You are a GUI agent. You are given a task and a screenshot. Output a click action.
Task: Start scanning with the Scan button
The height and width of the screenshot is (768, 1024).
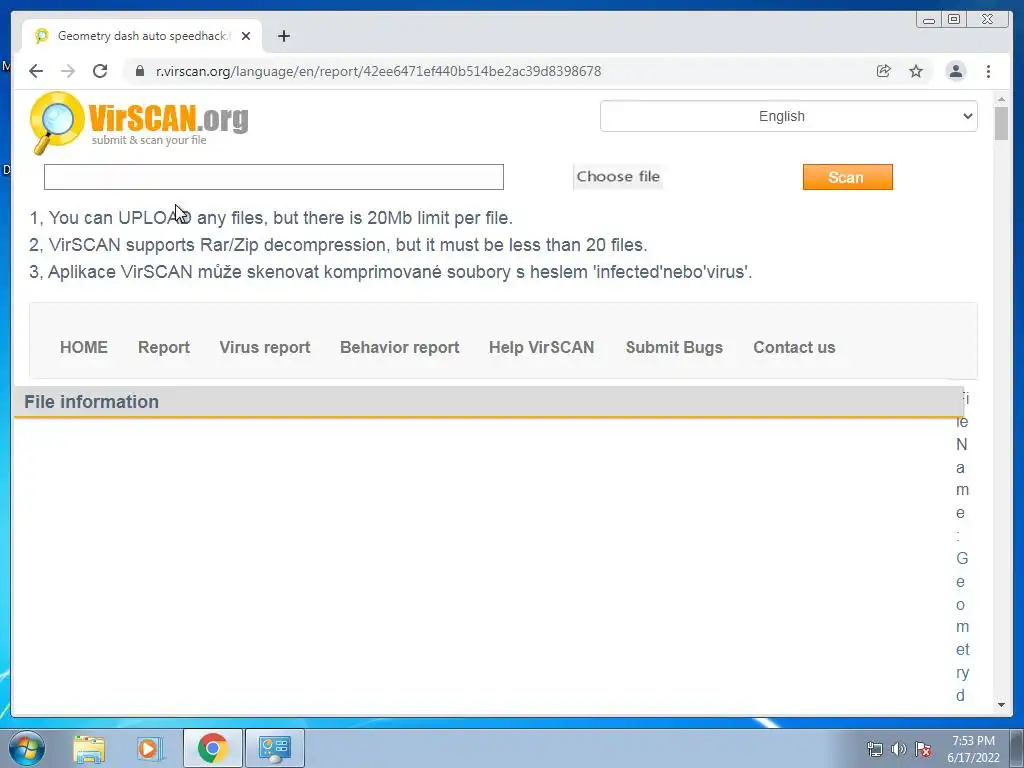pos(848,177)
